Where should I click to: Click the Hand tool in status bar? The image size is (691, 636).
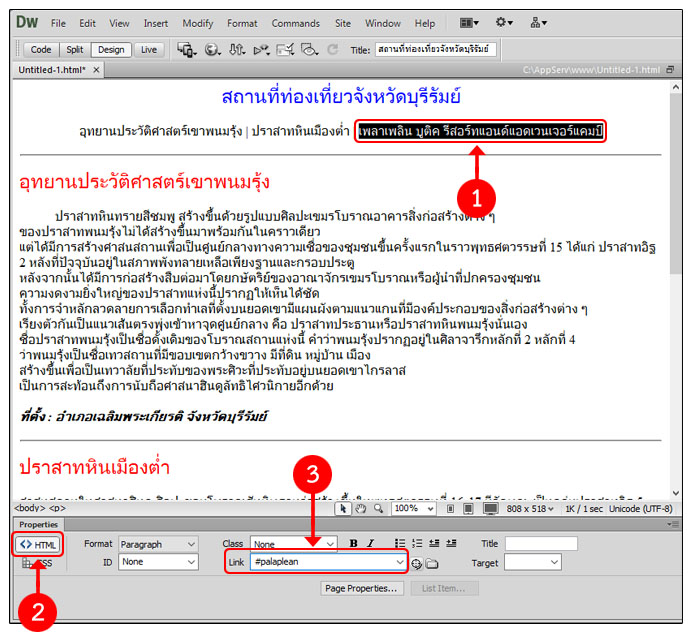click(361, 509)
